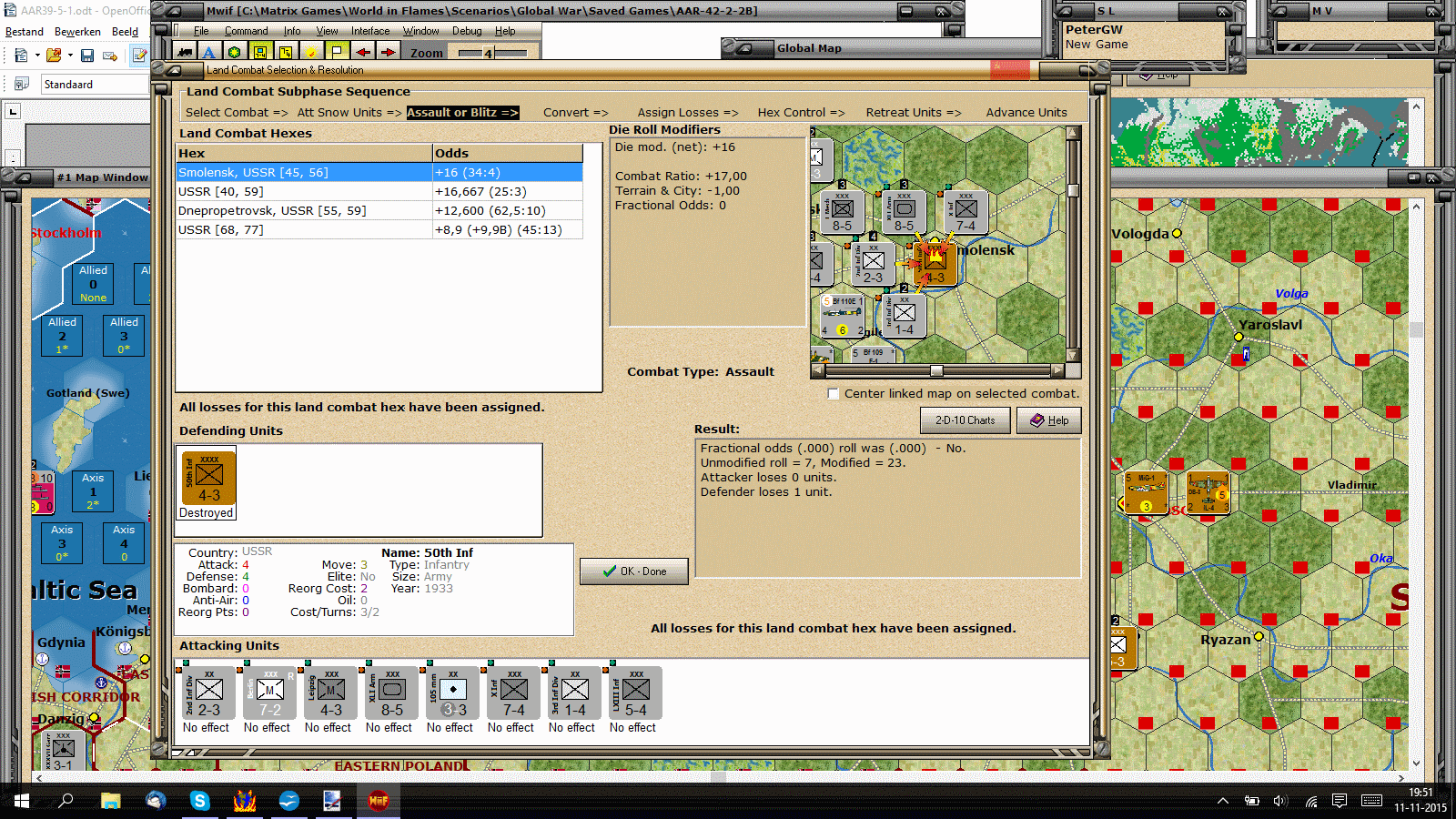The height and width of the screenshot is (819, 1456).
Task: Click the destroyed 50th Inf defending unit
Action: (x=208, y=478)
